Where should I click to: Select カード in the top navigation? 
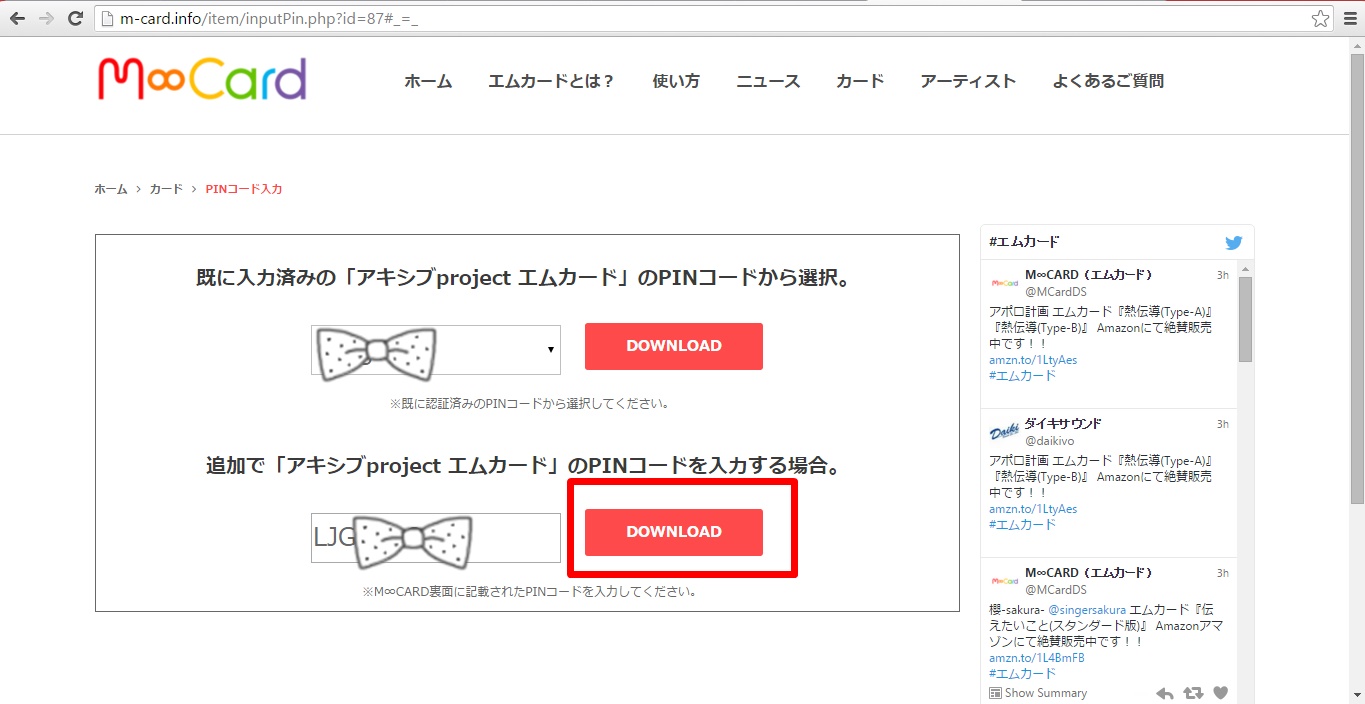[x=860, y=82]
